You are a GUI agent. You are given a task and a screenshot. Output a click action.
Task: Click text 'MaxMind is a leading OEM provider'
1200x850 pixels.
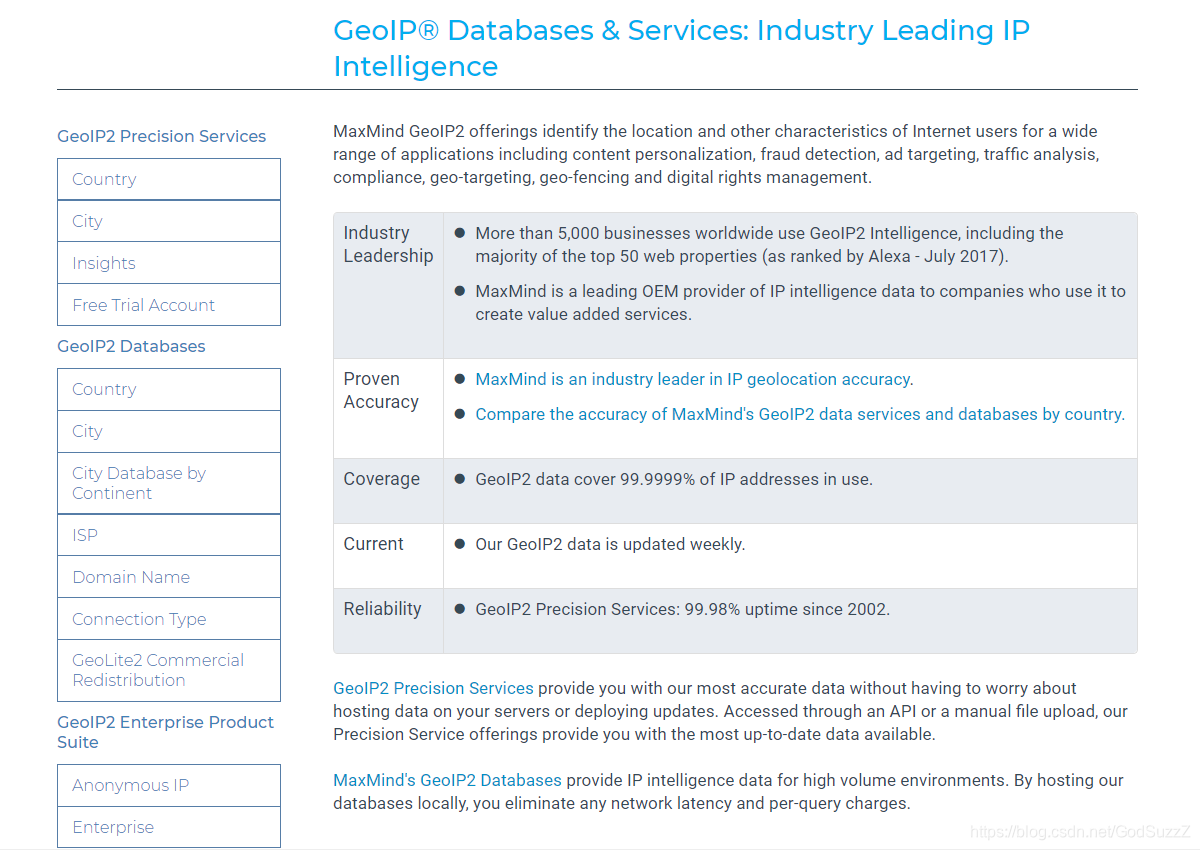pyautogui.click(x=606, y=291)
